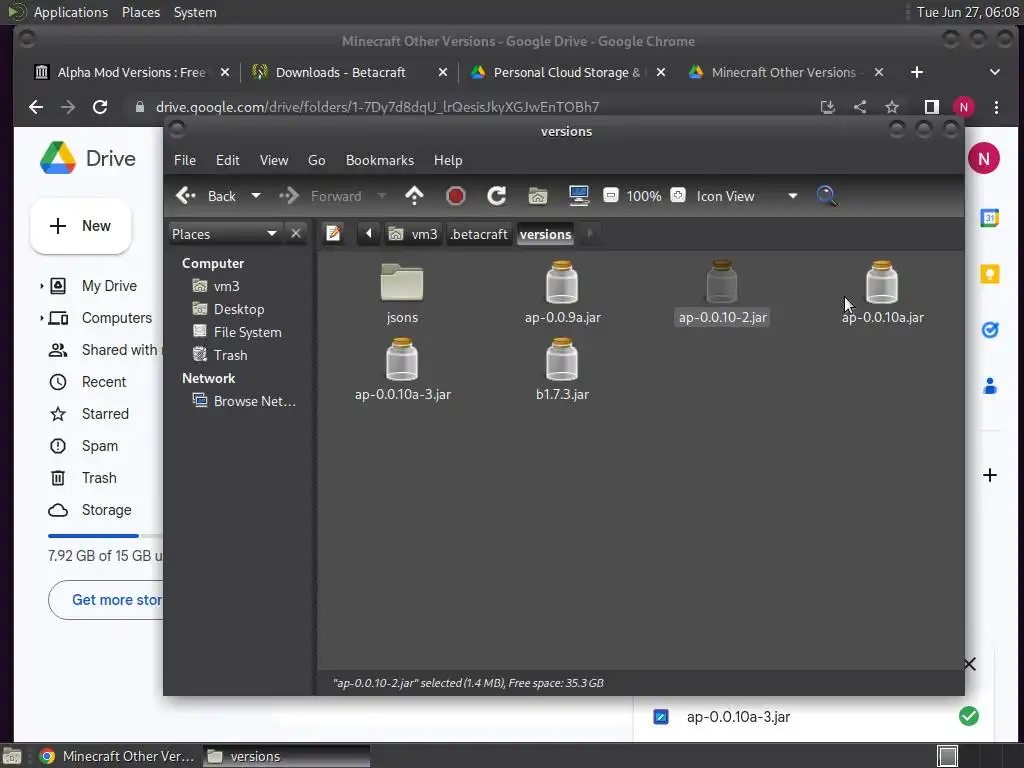Open a new Chrome tab
Viewport: 1024px width, 768px height.
point(916,72)
